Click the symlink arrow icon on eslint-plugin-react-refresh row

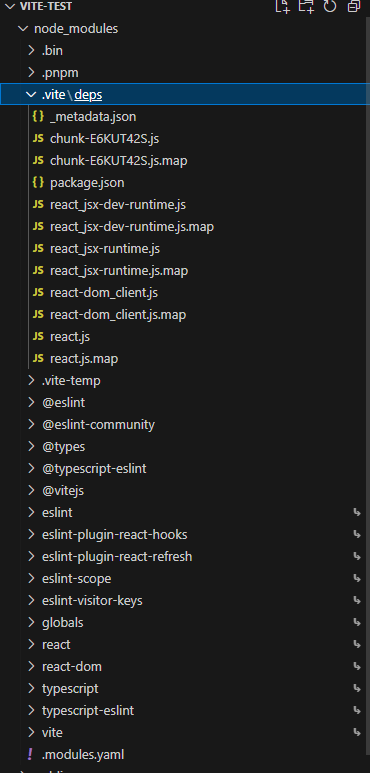(357, 557)
